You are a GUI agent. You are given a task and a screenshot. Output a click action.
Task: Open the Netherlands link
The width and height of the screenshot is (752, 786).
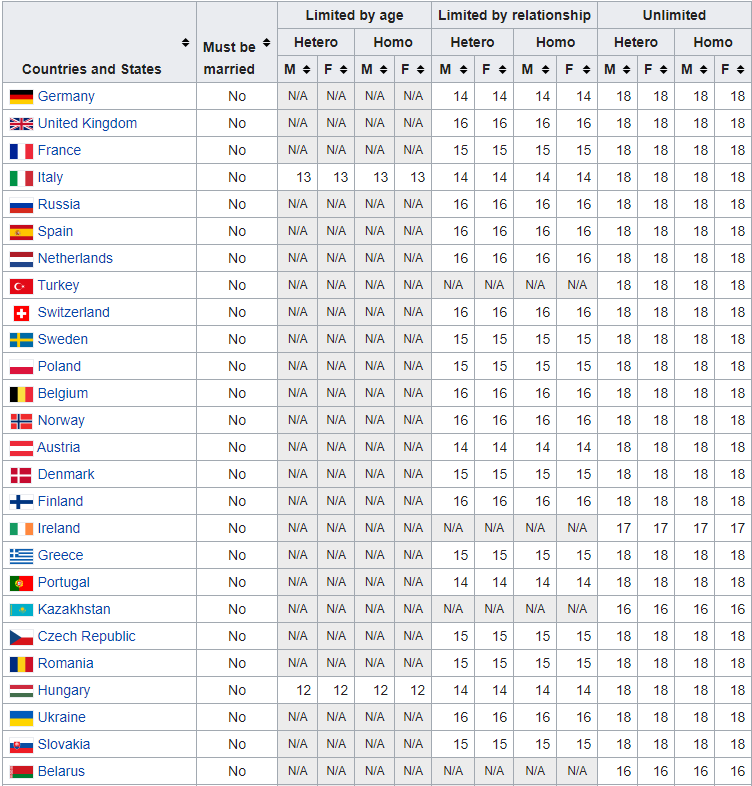click(x=75, y=258)
